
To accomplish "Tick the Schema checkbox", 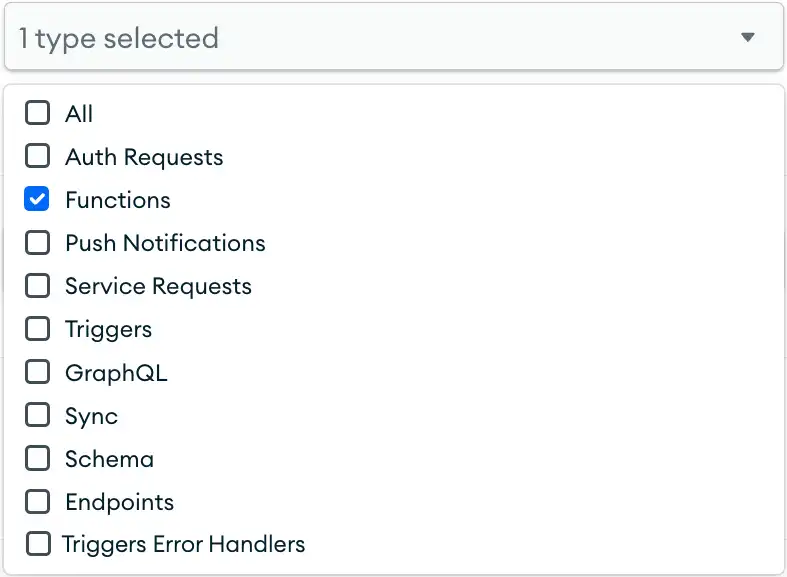I will click(37, 459).
